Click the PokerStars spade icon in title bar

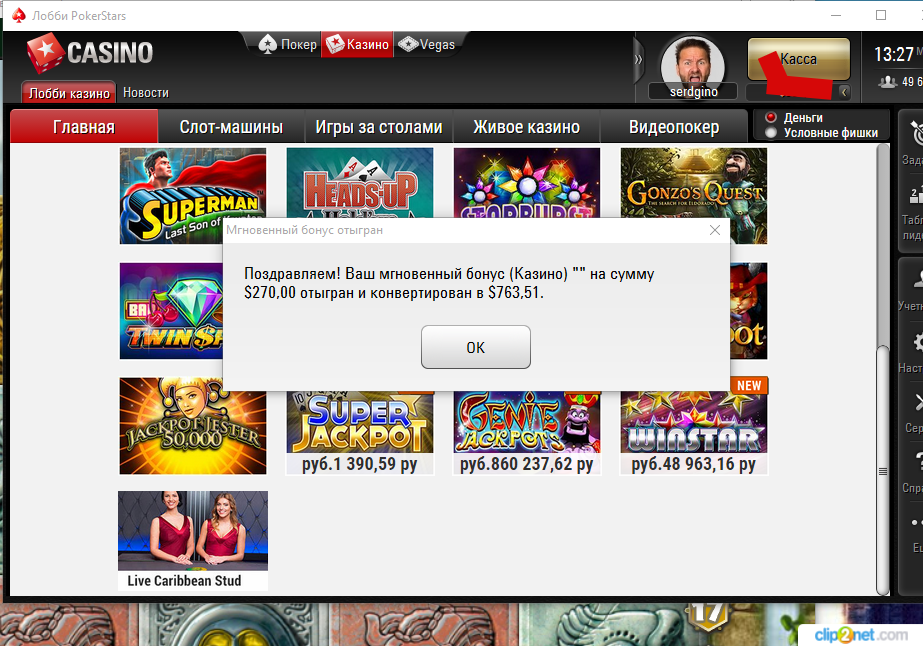19,15
